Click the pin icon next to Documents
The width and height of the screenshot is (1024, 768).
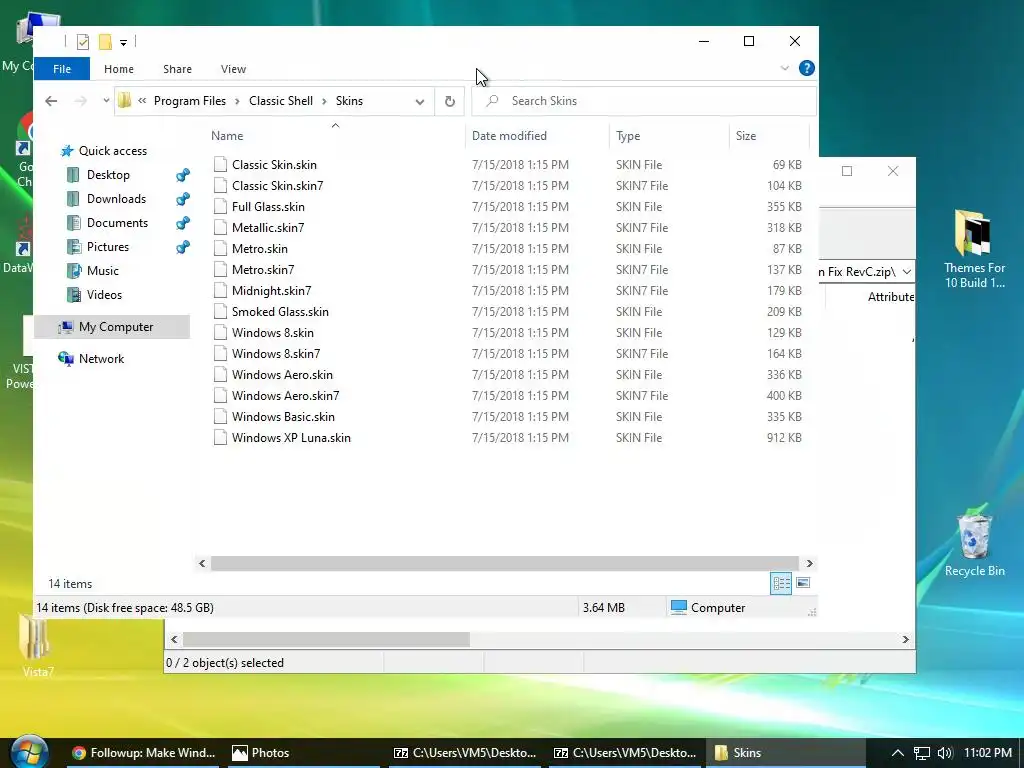point(183,223)
